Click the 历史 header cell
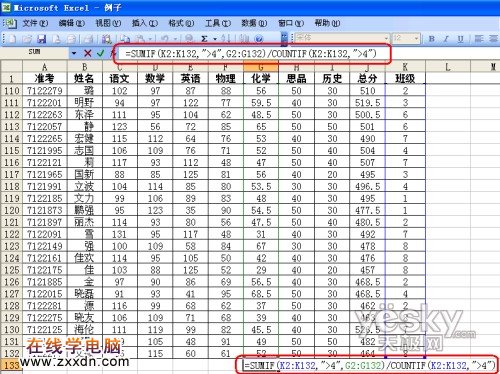Screen dimensions: 500x374 [x=332, y=78]
